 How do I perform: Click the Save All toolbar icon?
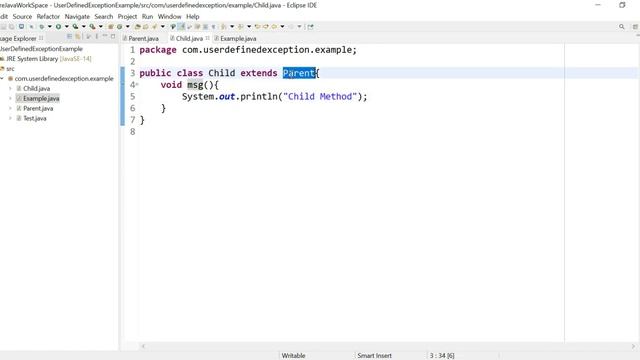pos(11,27)
